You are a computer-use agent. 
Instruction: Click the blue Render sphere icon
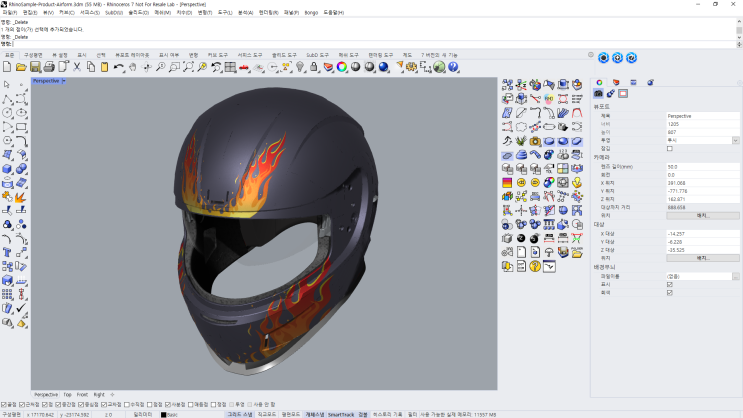384,67
